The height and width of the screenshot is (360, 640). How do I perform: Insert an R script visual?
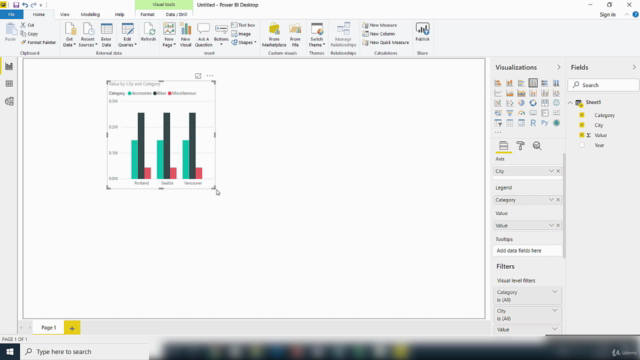pos(533,123)
